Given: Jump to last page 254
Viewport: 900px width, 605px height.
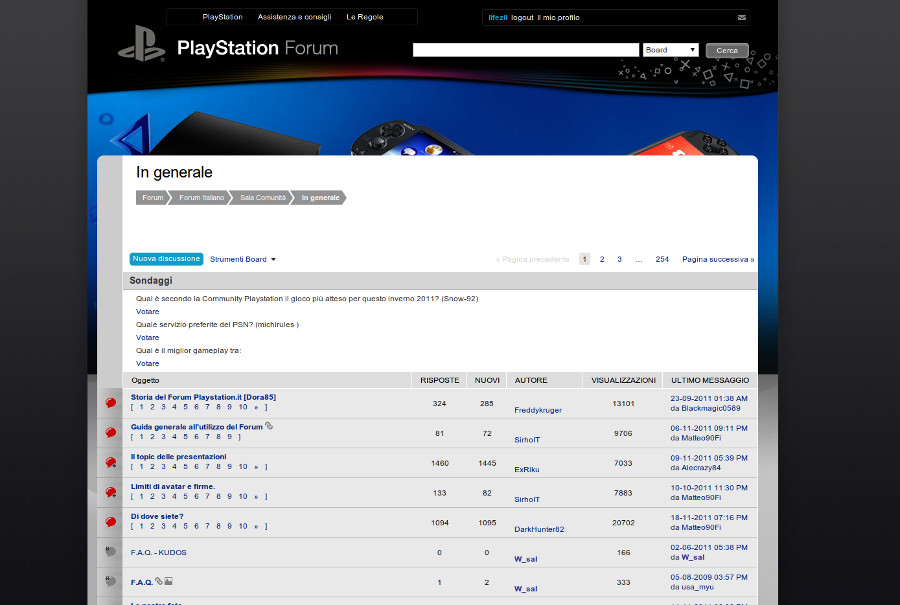Looking at the screenshot, I should [662, 259].
